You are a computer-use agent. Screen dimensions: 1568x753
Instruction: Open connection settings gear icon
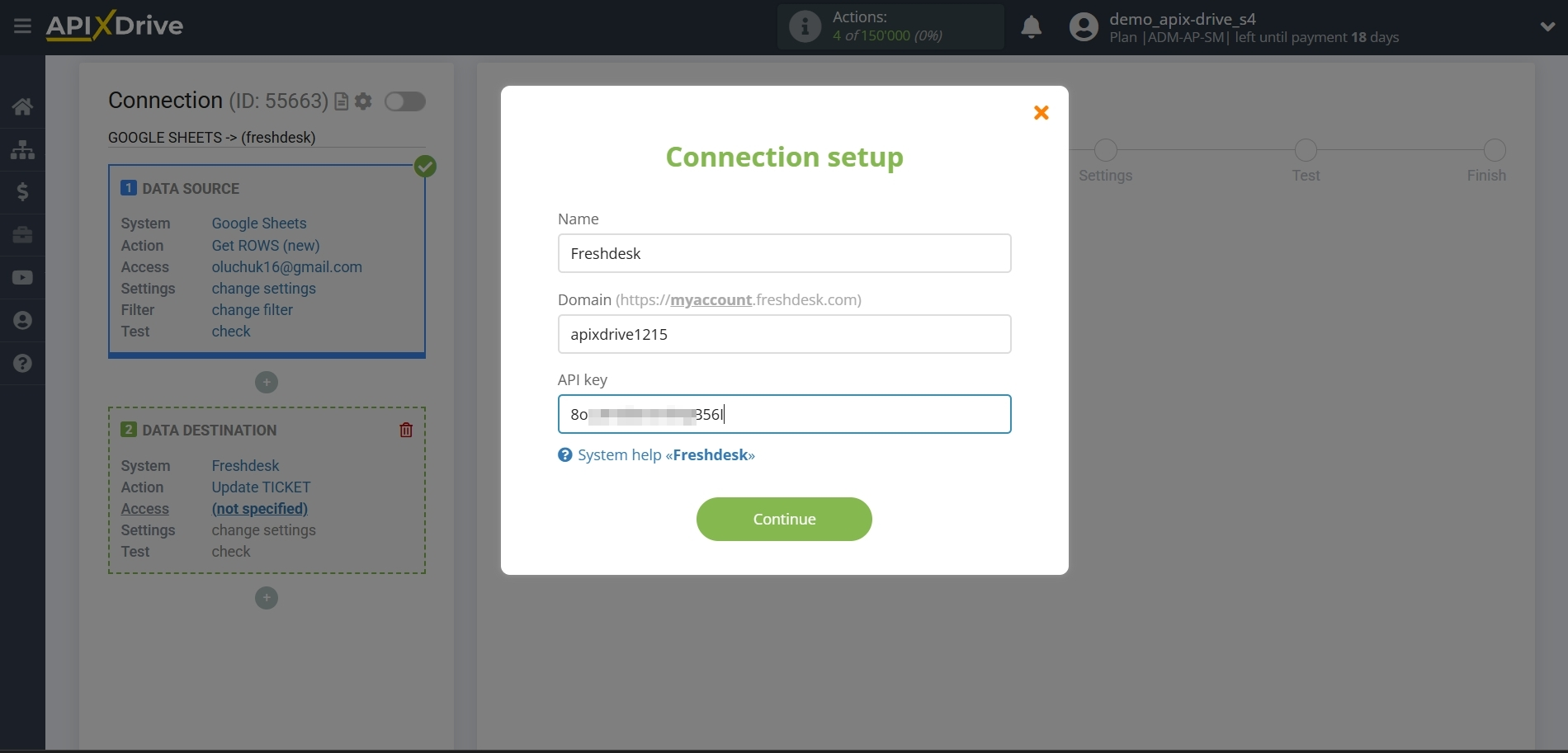(363, 101)
